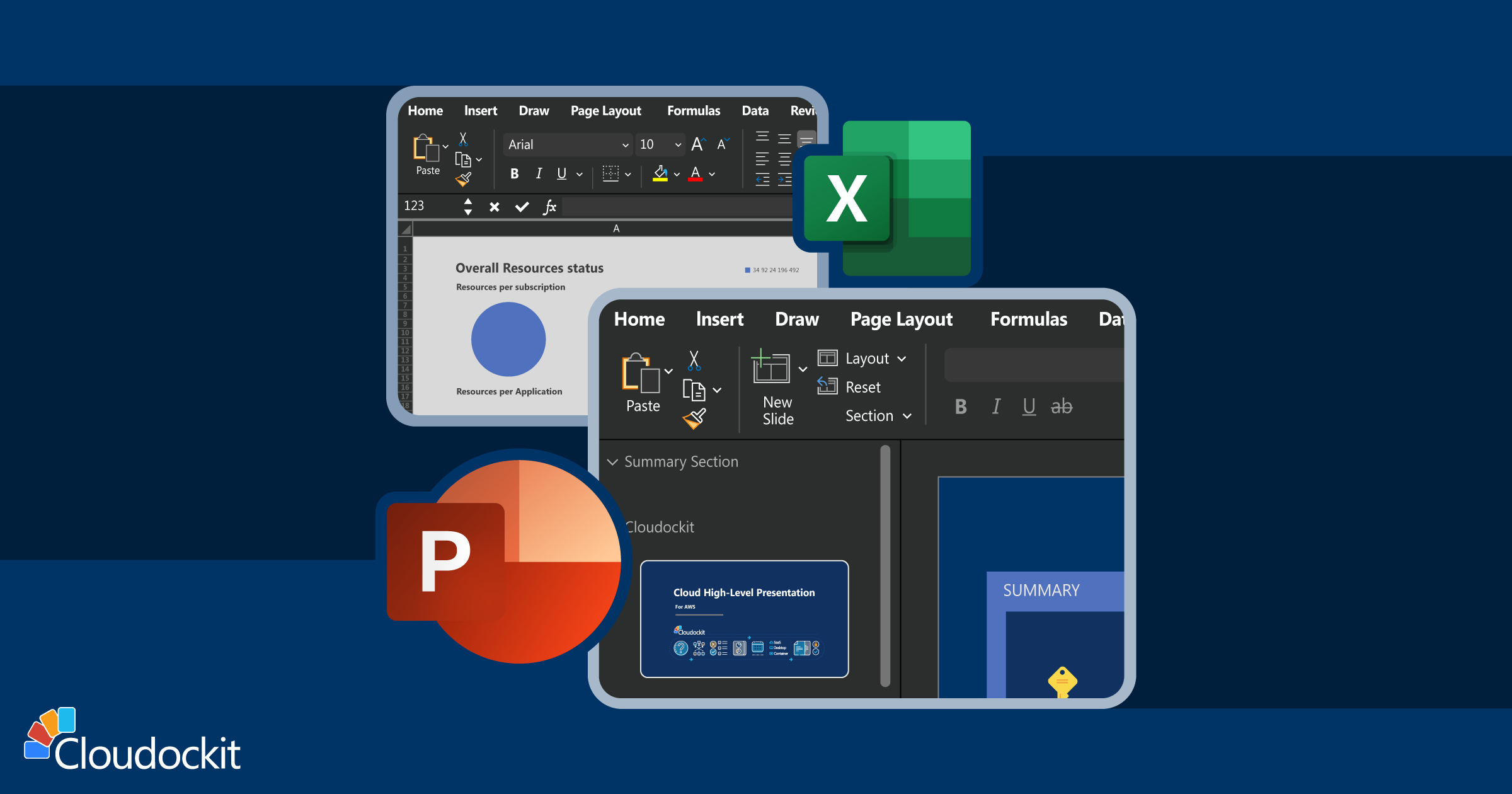Click the fx Insert Function icon
The width and height of the screenshot is (1512, 794).
click(x=549, y=207)
